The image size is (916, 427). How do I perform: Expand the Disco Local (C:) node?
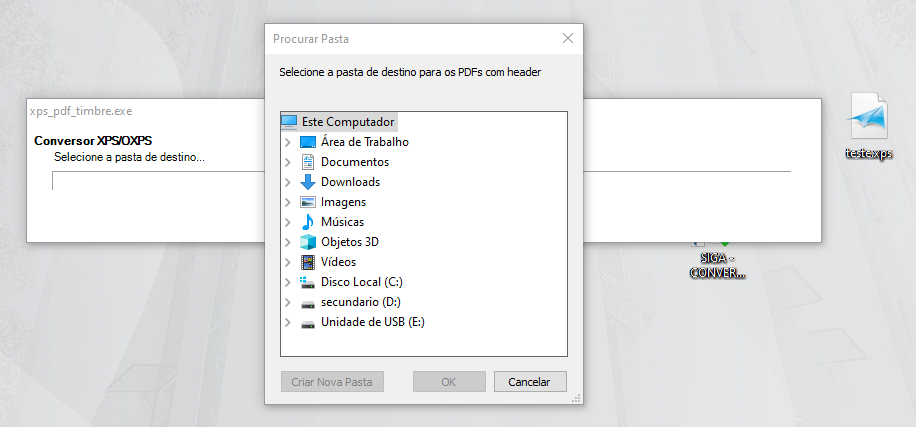click(x=288, y=282)
